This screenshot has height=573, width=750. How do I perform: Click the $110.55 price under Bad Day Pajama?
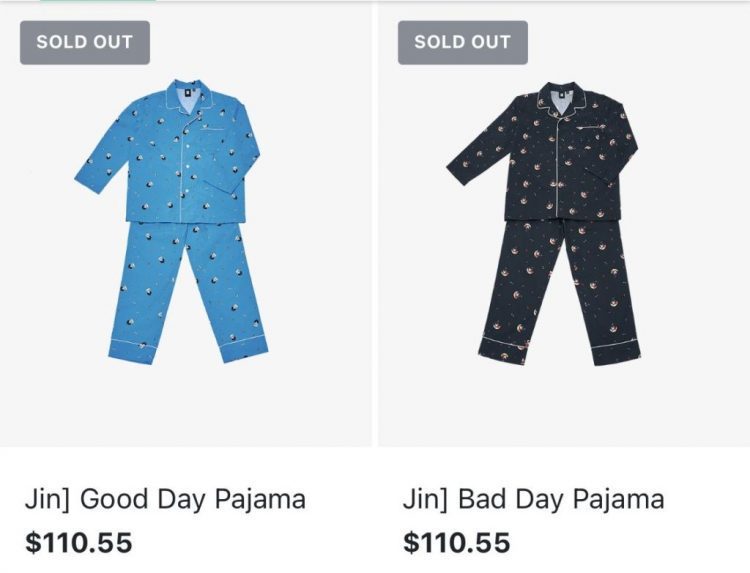point(456,543)
